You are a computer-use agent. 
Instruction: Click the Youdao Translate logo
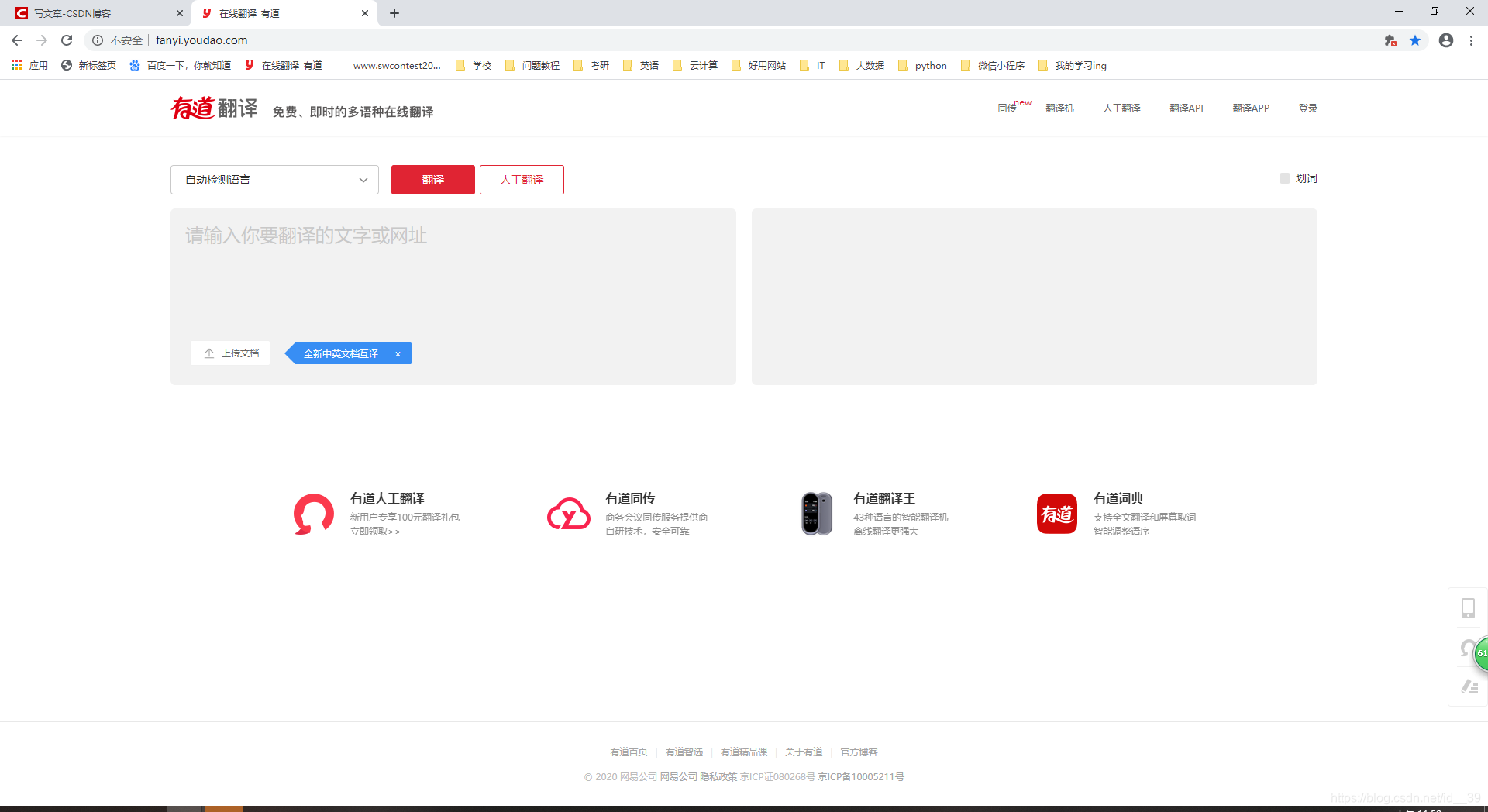(x=215, y=108)
